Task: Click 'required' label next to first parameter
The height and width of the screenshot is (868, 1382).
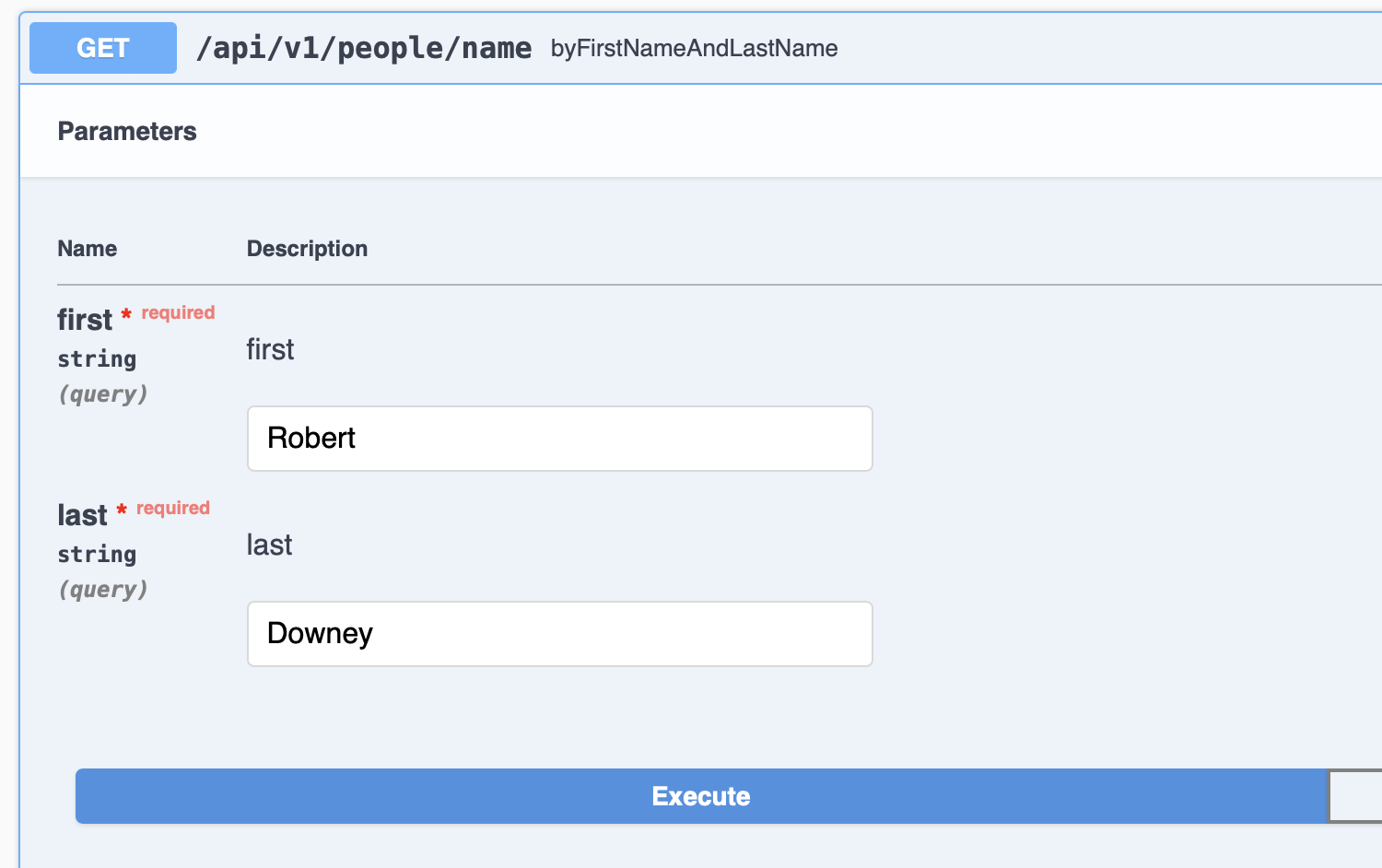Action: pos(178,312)
